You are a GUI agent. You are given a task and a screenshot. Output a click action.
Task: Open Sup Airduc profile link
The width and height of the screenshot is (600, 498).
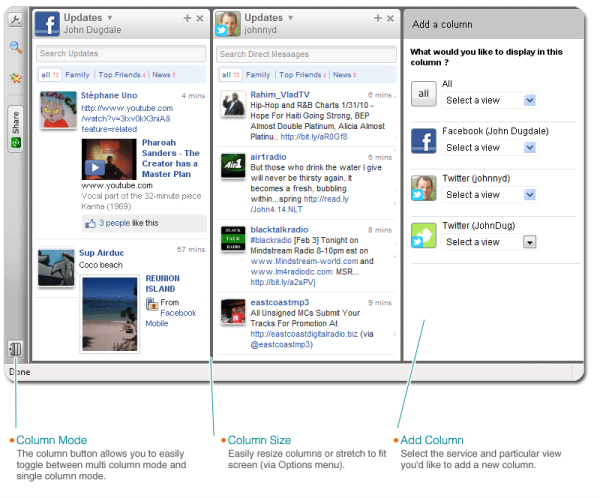click(101, 253)
